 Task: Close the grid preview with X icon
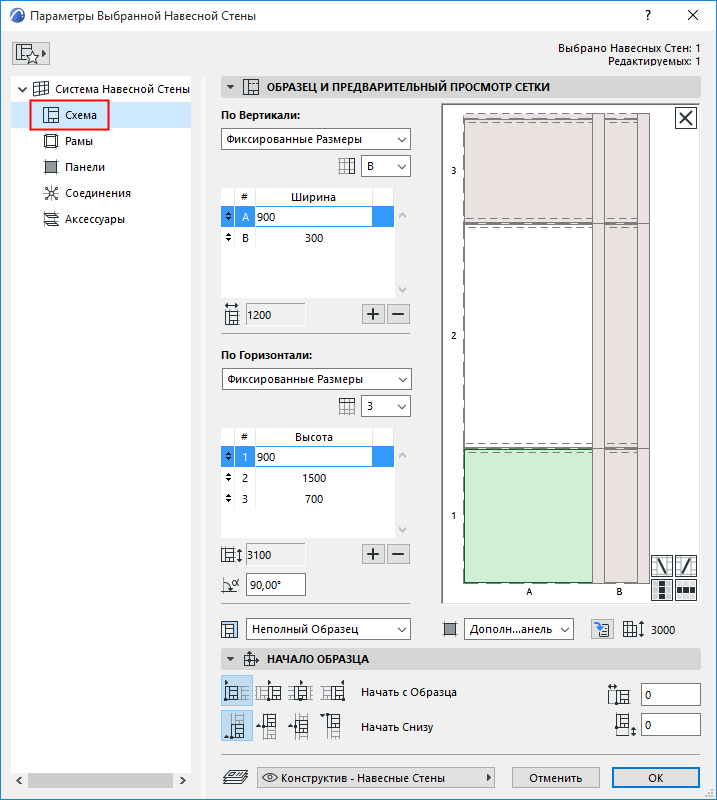pyautogui.click(x=685, y=118)
